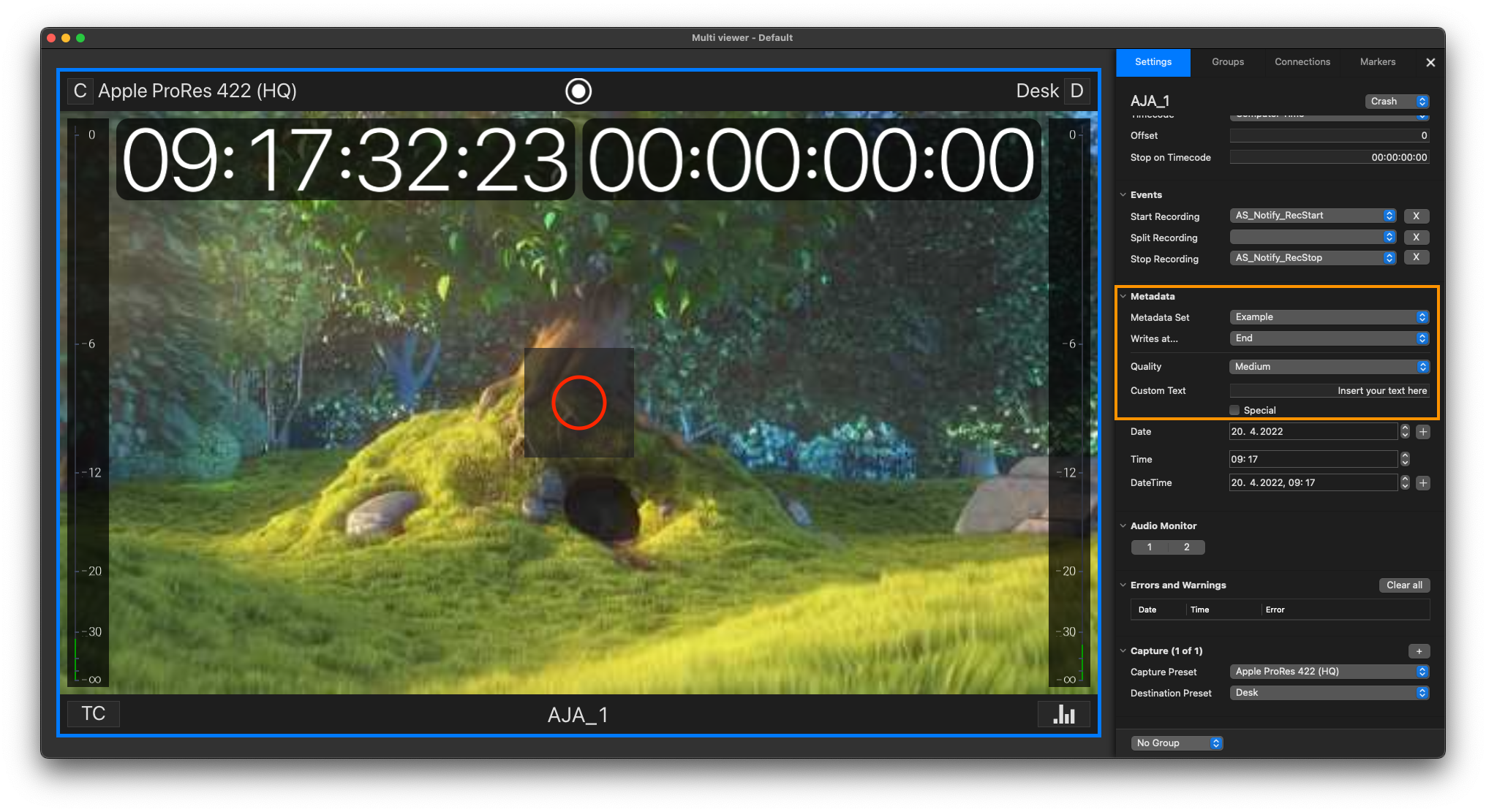Open the Writes at dropdown
This screenshot has width=1486, height=812.
pyautogui.click(x=1330, y=338)
